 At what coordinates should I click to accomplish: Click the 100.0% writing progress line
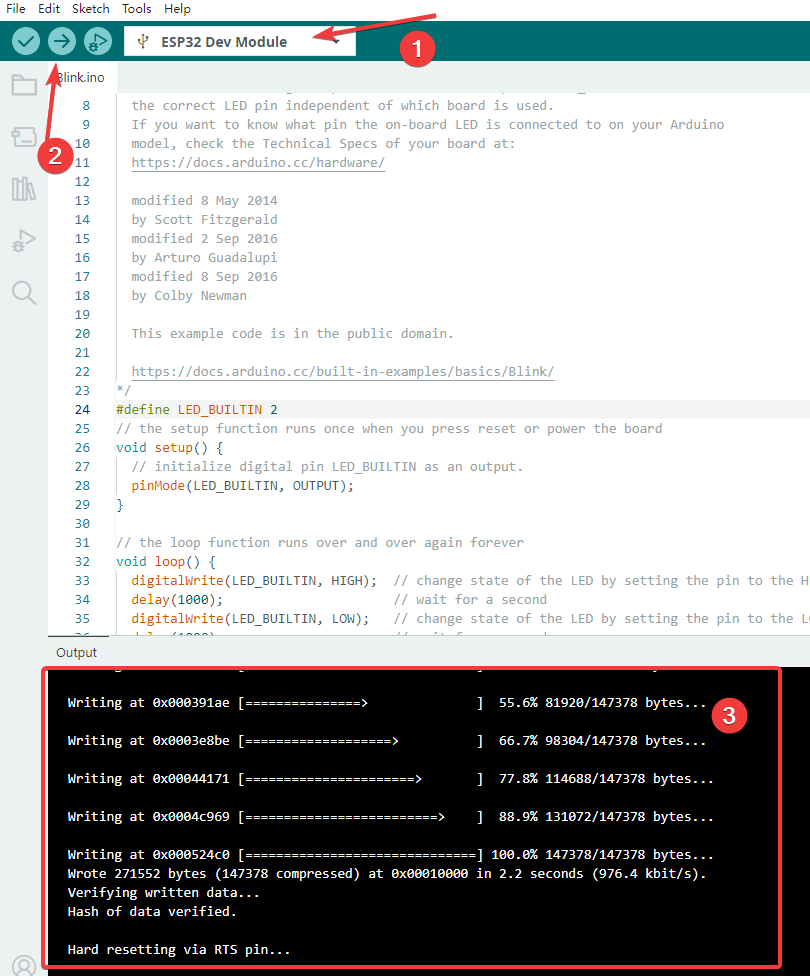point(390,855)
